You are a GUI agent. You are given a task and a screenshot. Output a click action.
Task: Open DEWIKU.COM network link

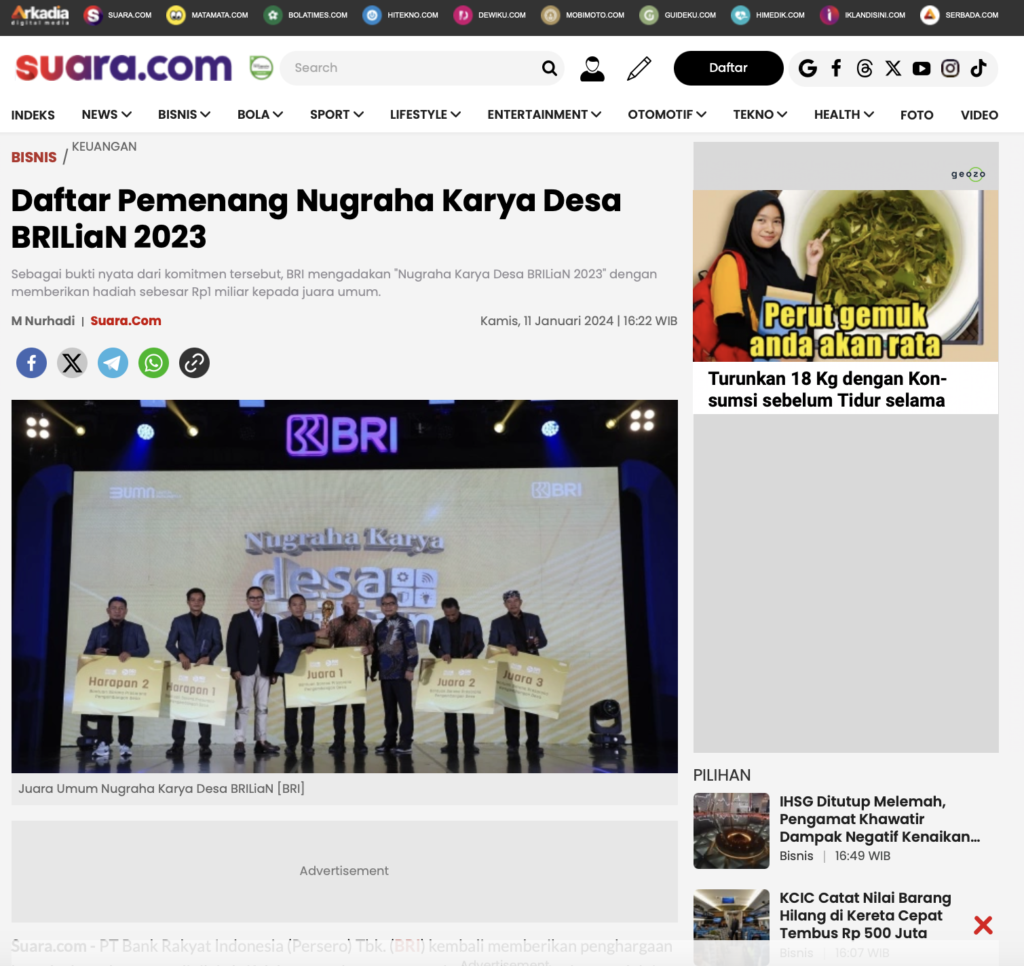(490, 15)
